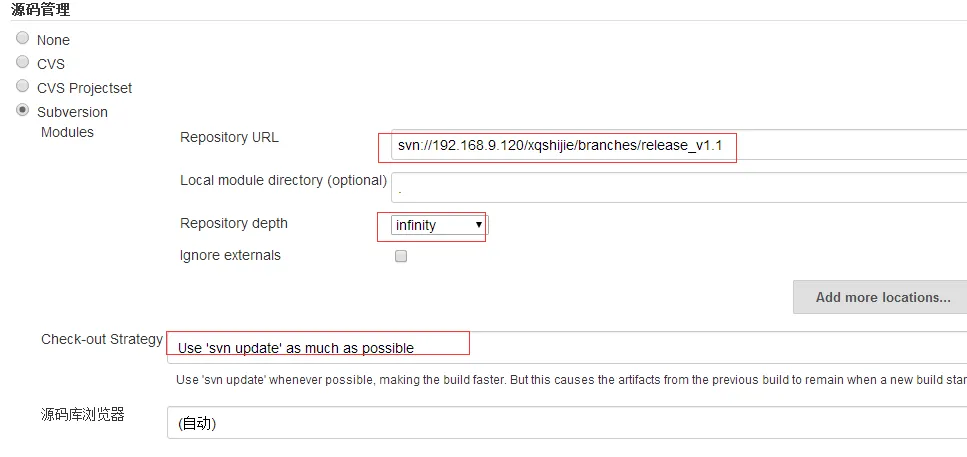This screenshot has height=457, width=967.
Task: Open the 源码库浏览器 (自动) dropdown
Action: pyautogui.click(x=566, y=423)
